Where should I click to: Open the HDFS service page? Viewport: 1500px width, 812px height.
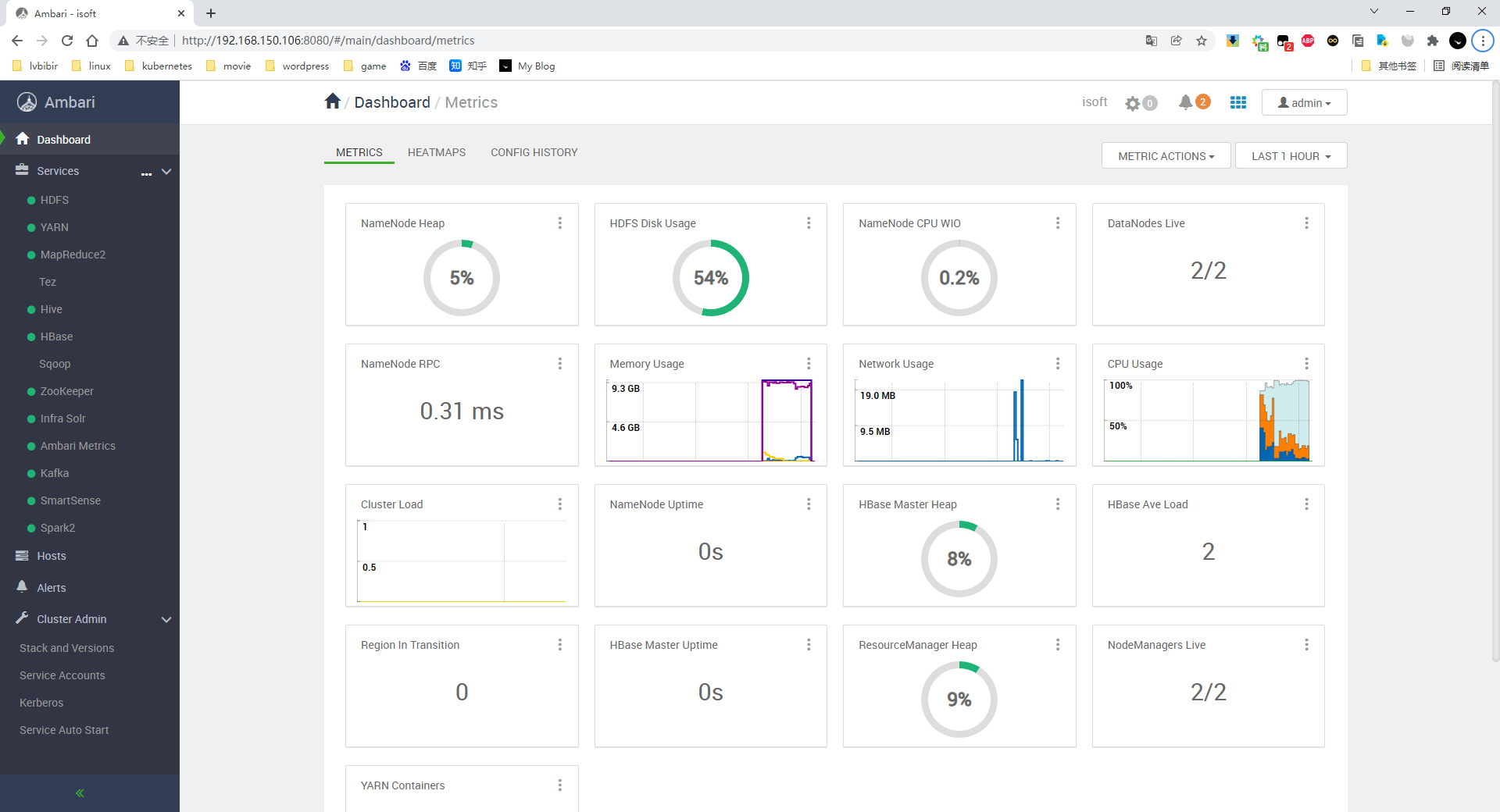pyautogui.click(x=55, y=200)
